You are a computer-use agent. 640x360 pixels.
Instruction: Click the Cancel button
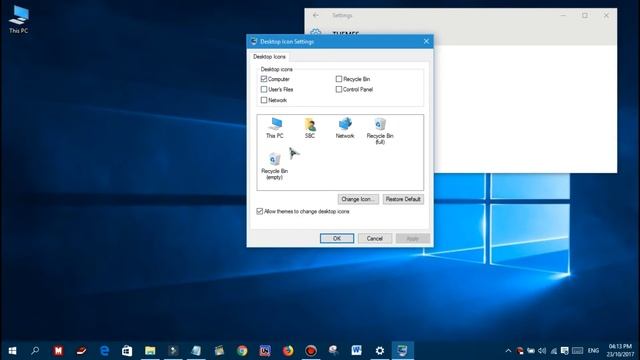[x=375, y=238]
